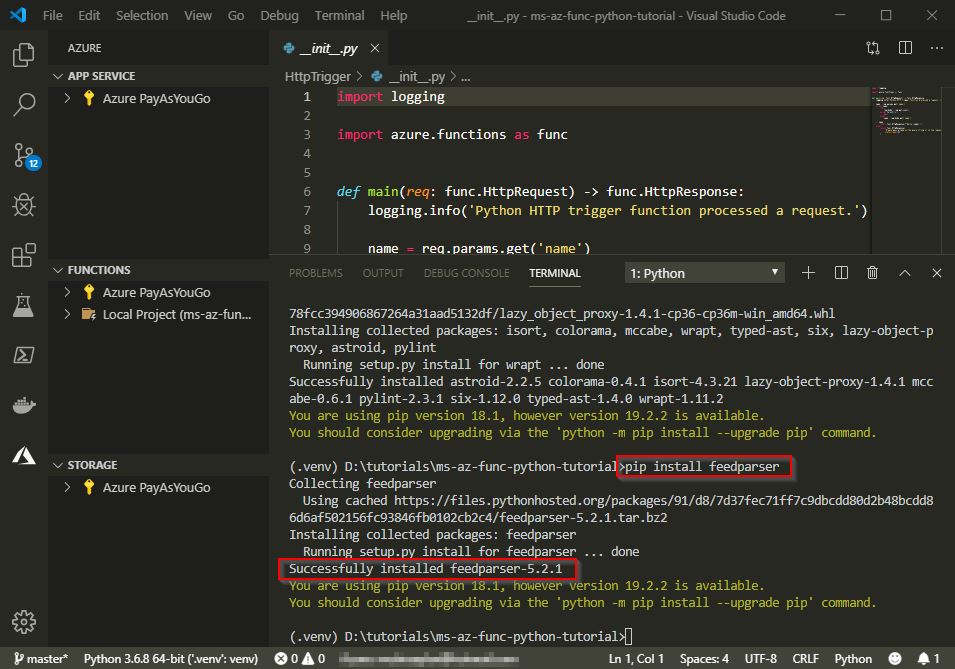Screen dimensions: 955x669
Task: Open notifications bell in status bar
Action: (928, 659)
